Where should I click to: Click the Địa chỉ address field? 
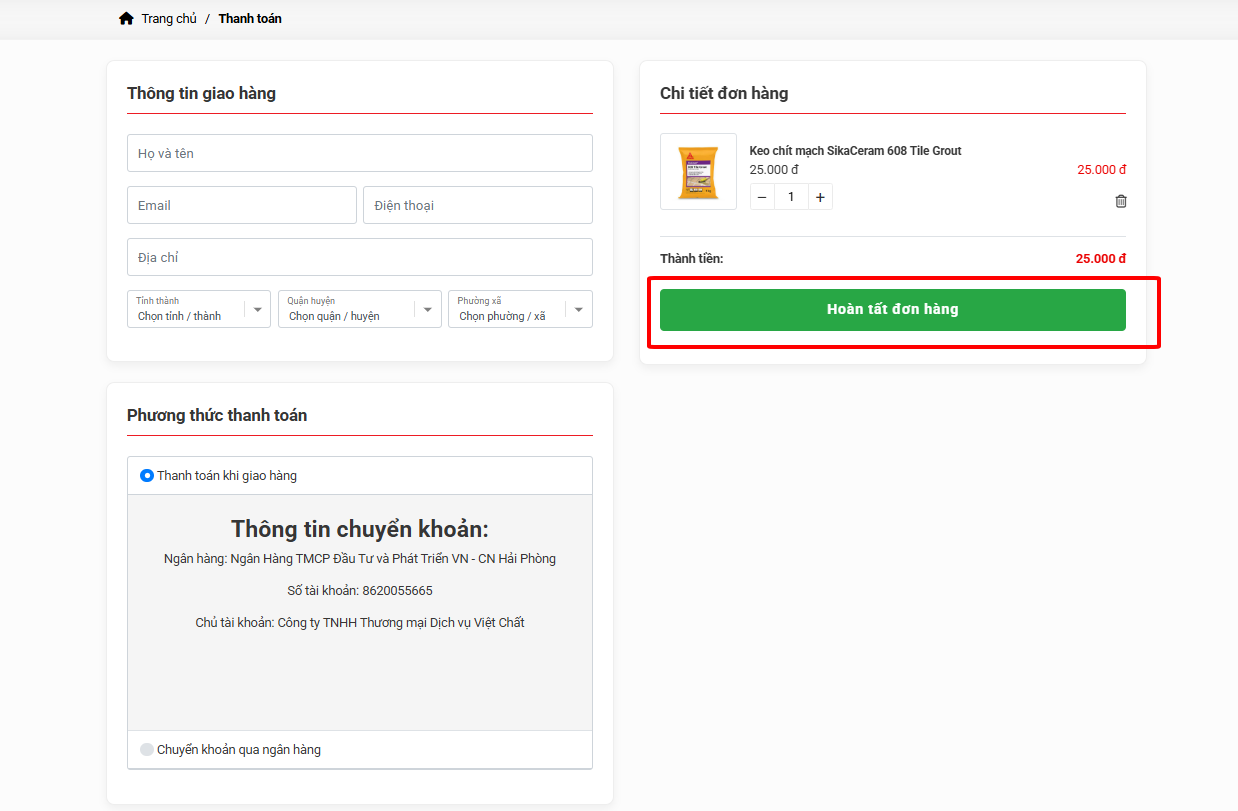coord(359,257)
